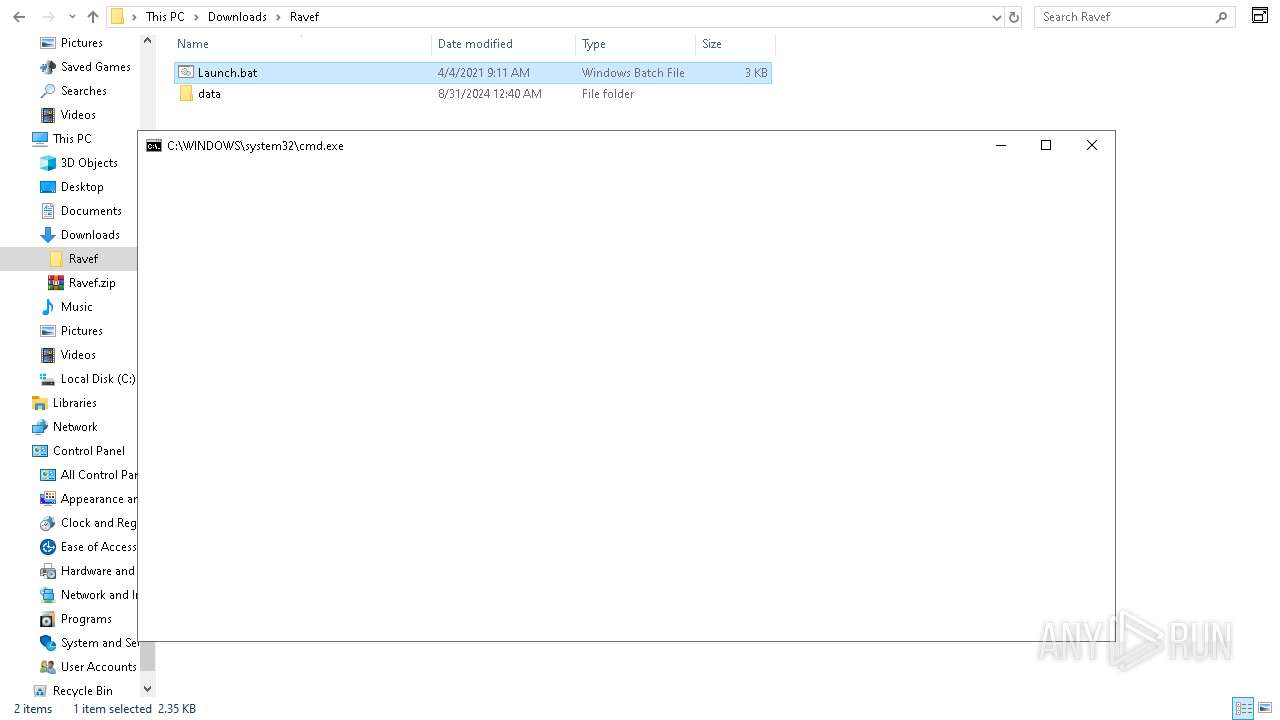
Task: Select This PC in the address breadcrumb
Action: tap(165, 17)
